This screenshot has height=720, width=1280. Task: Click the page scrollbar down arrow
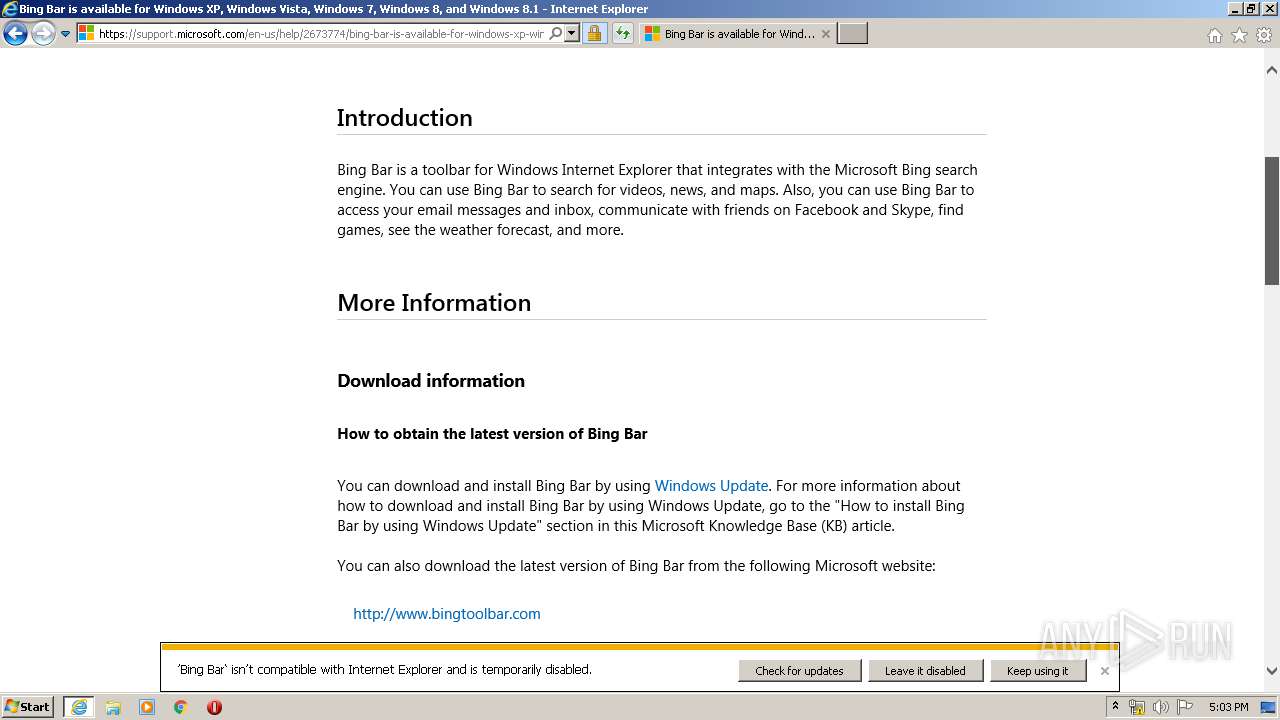click(1272, 671)
